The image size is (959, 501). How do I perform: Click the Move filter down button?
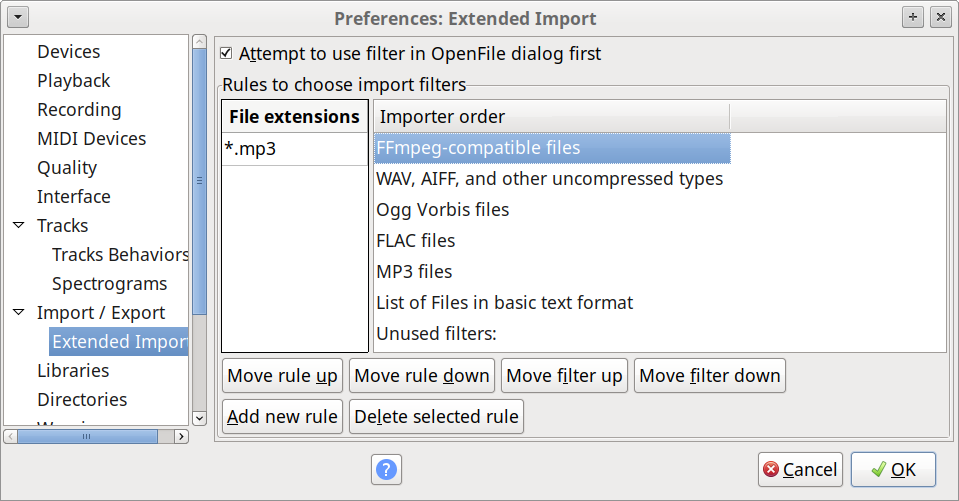tap(709, 375)
